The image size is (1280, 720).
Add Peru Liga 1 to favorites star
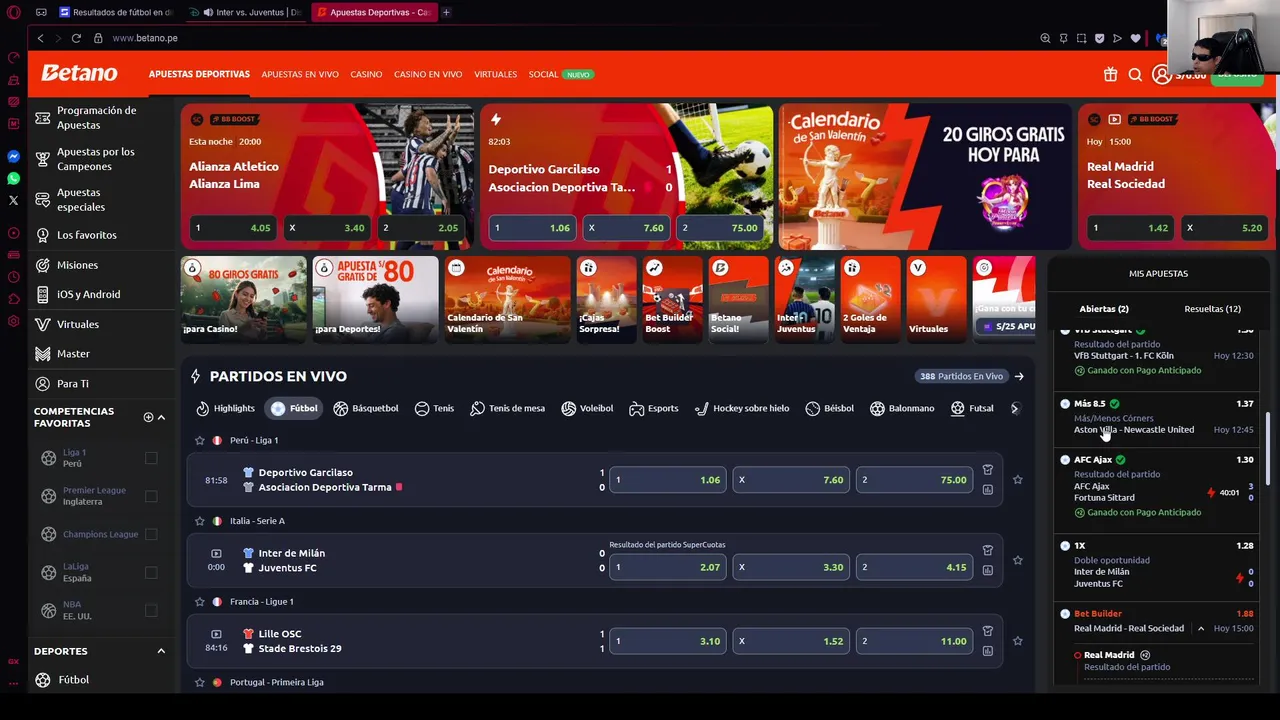[x=199, y=440]
